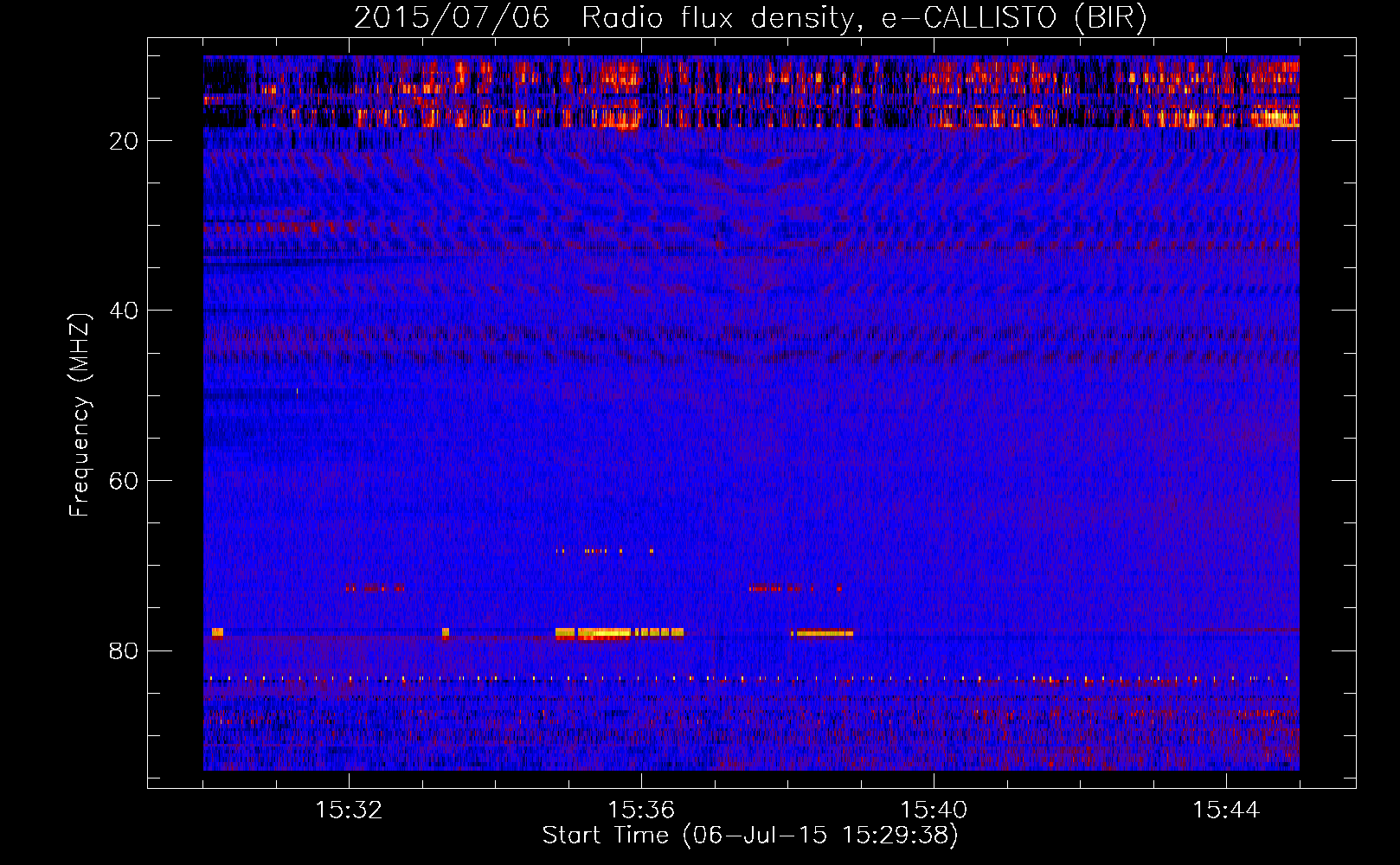The width and height of the screenshot is (1400, 865).
Task: Click the yellow-orange burst near 78 MHz at 15:38
Action: coord(822,633)
